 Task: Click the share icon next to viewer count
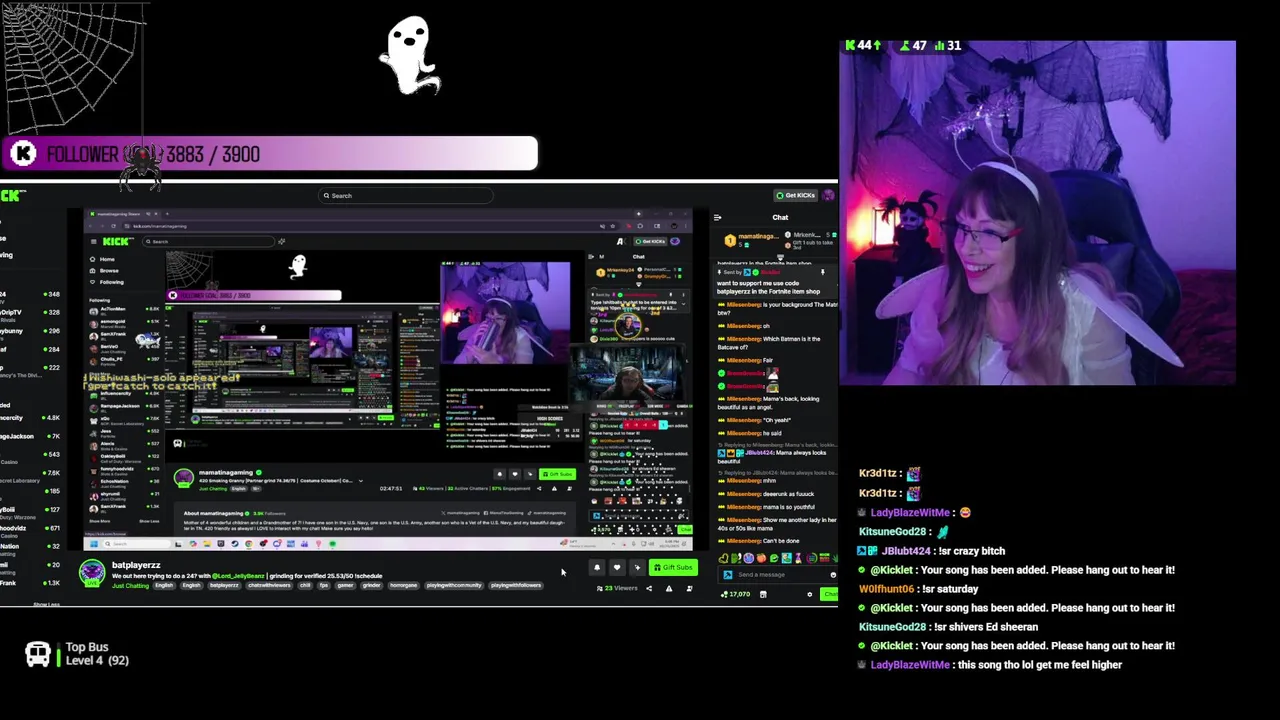coord(649,588)
